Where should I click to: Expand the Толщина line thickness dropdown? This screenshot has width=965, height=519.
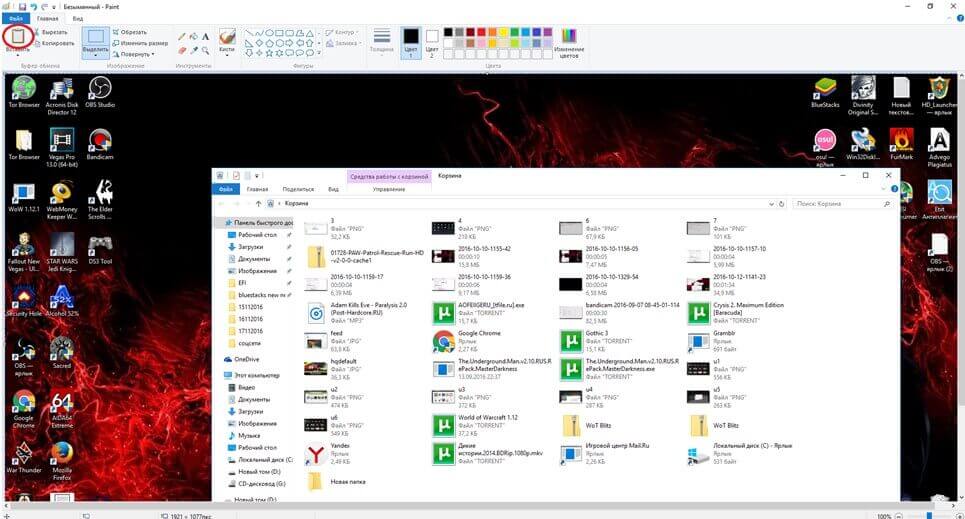pyautogui.click(x=381, y=40)
